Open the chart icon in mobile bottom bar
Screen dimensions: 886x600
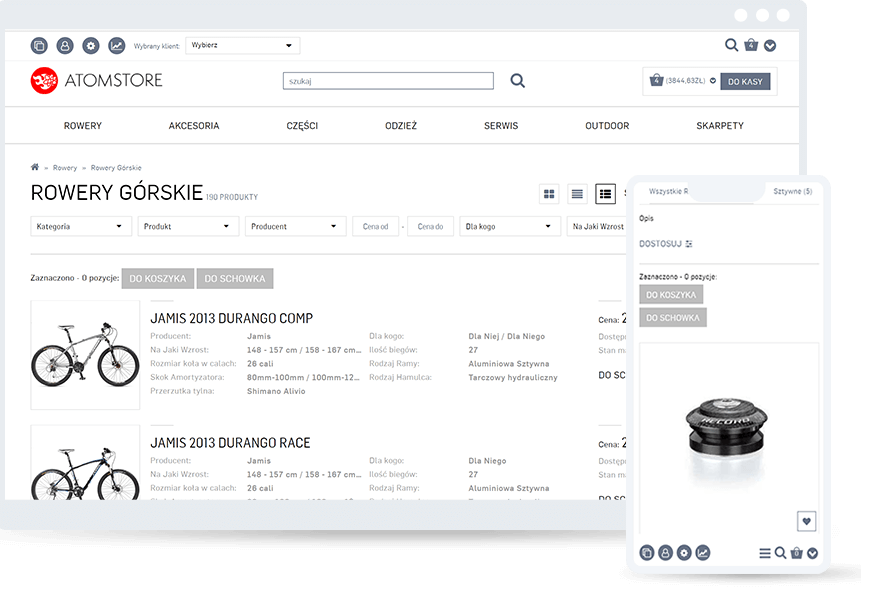(x=703, y=553)
